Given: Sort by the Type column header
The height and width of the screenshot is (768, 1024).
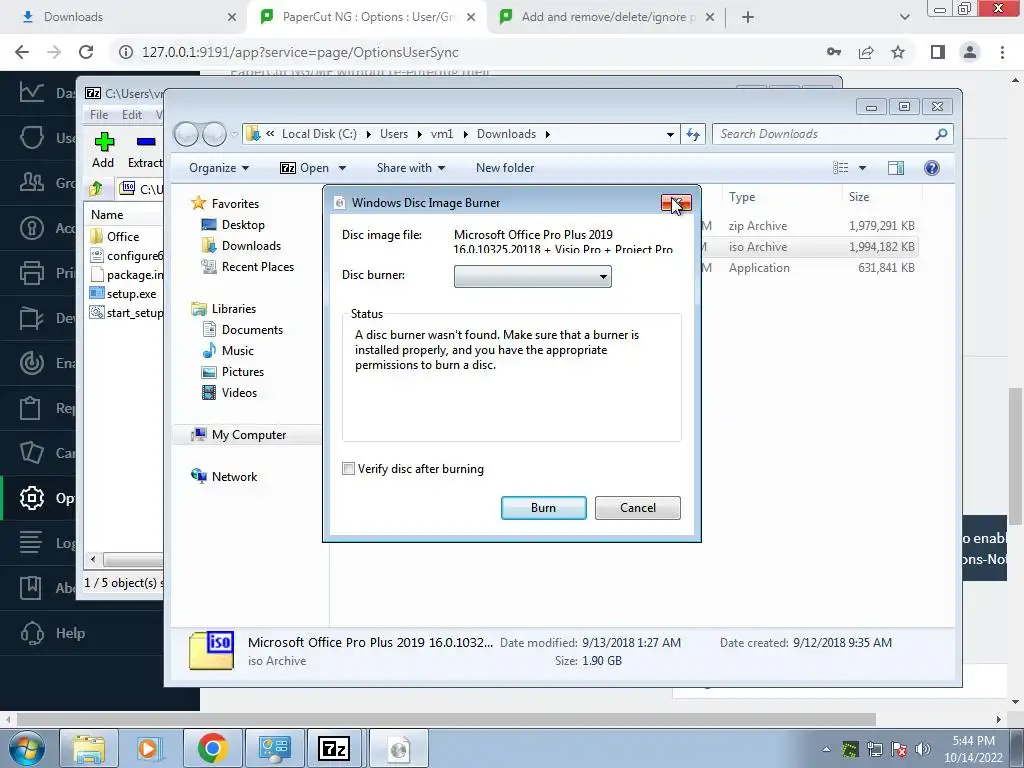Looking at the screenshot, I should 742,197.
